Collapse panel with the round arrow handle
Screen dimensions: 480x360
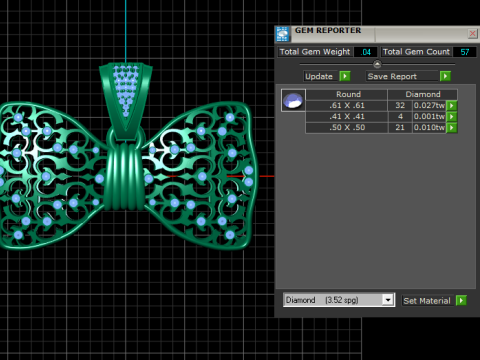pos(377,64)
